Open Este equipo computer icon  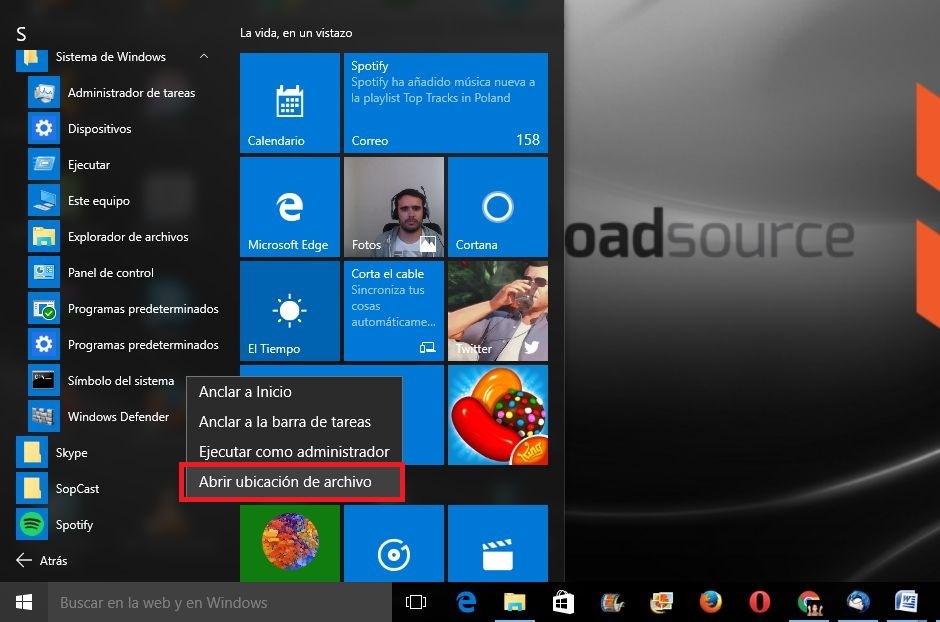click(44, 201)
